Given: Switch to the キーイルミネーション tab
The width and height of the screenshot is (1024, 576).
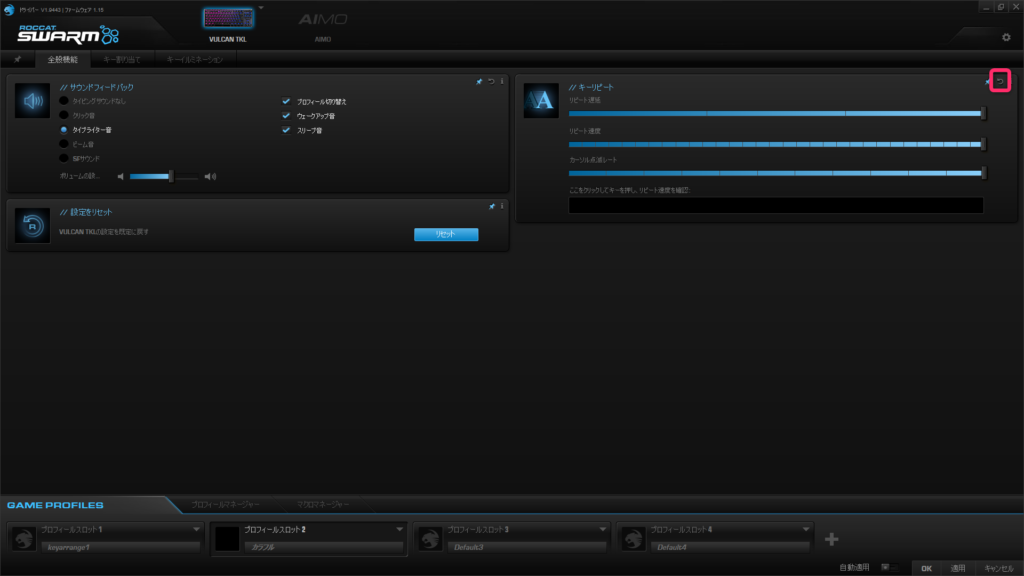Looking at the screenshot, I should point(195,59).
